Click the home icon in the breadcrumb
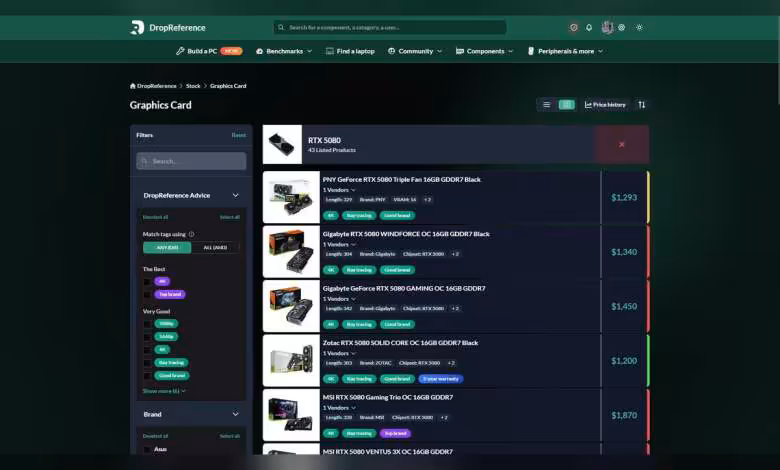 click(133, 86)
